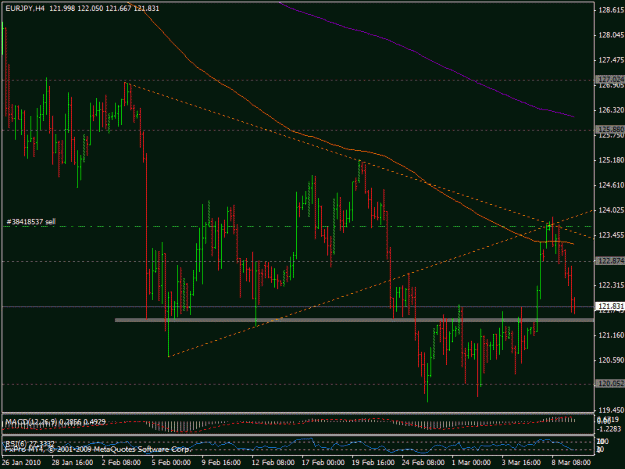625x469 pixels.
Task: Click the 126.320 price scale label
Action: (x=611, y=110)
